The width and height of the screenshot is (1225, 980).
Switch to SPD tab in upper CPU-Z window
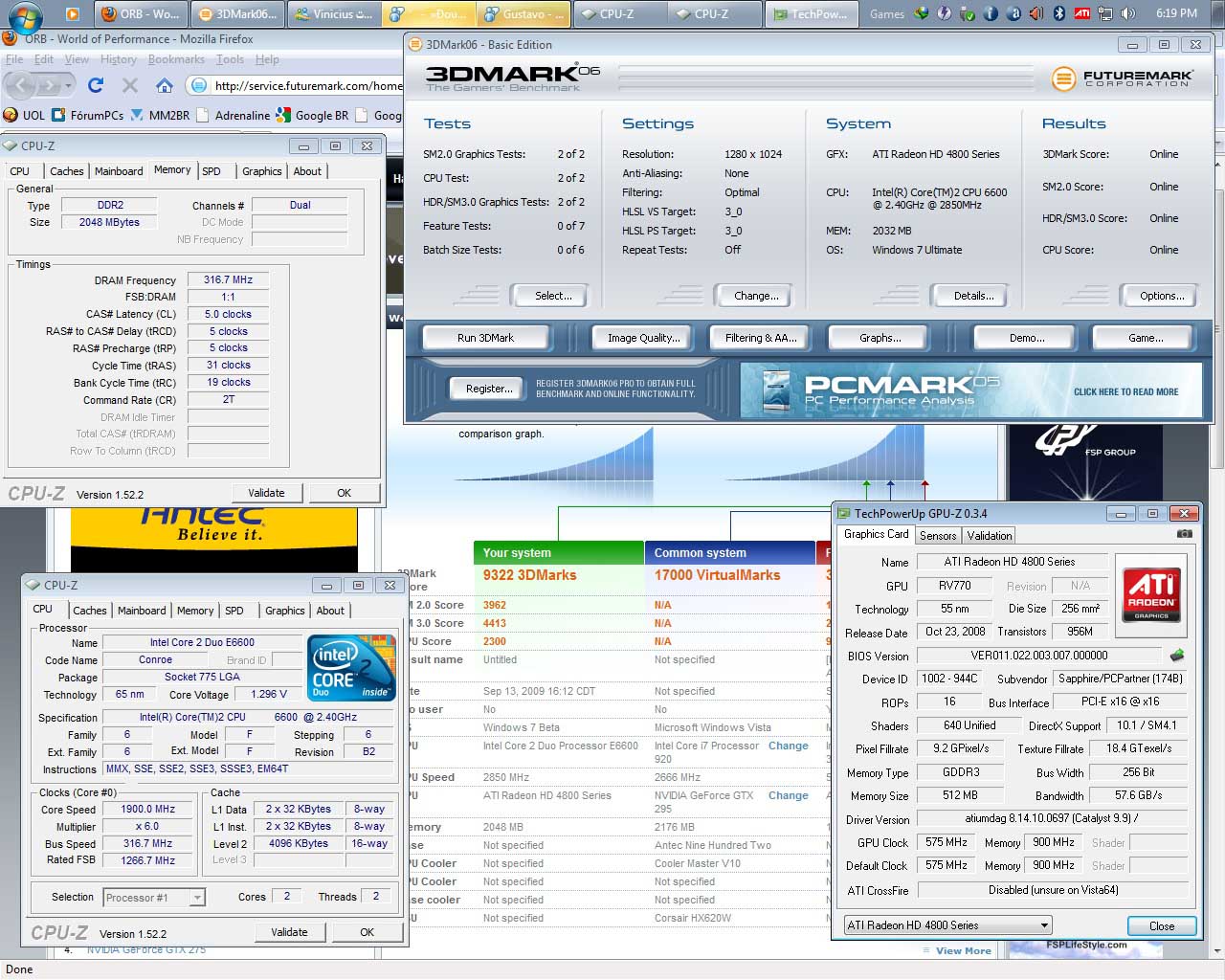click(x=212, y=171)
